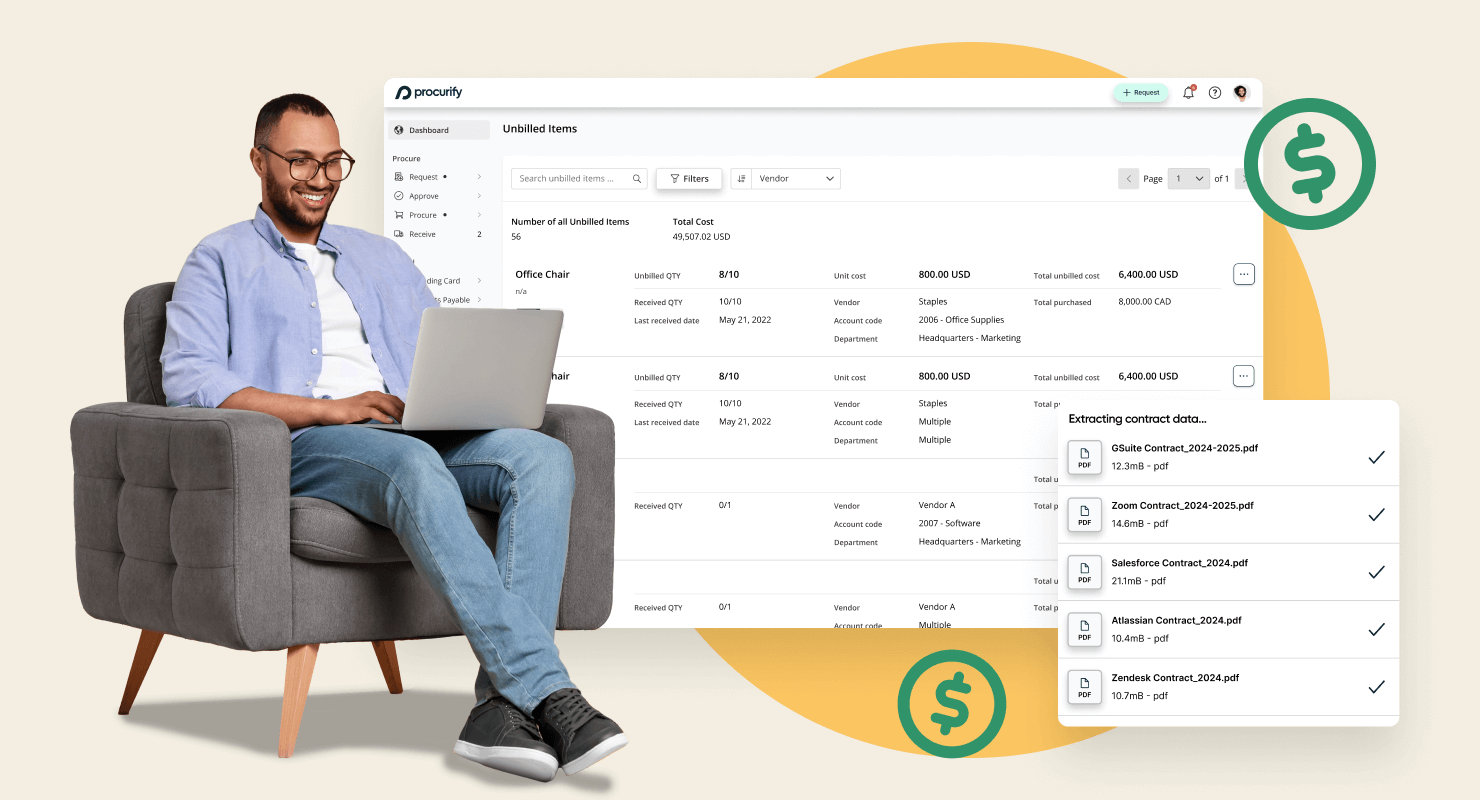Select GSuite Contract_2024-2025.pdf file name

click(x=1184, y=448)
